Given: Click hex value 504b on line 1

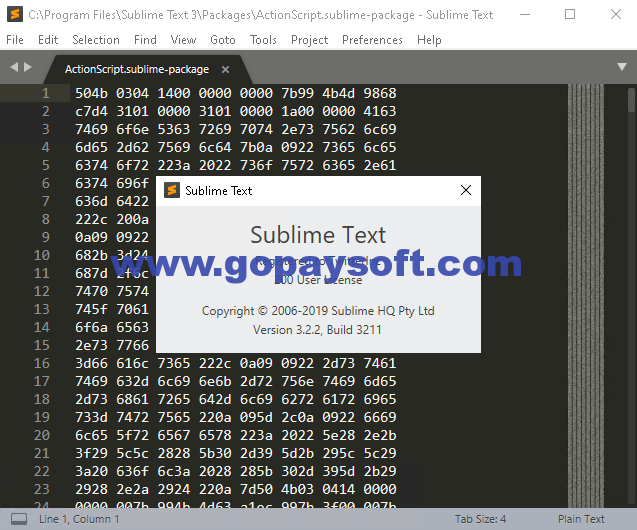Looking at the screenshot, I should pyautogui.click(x=91, y=93).
